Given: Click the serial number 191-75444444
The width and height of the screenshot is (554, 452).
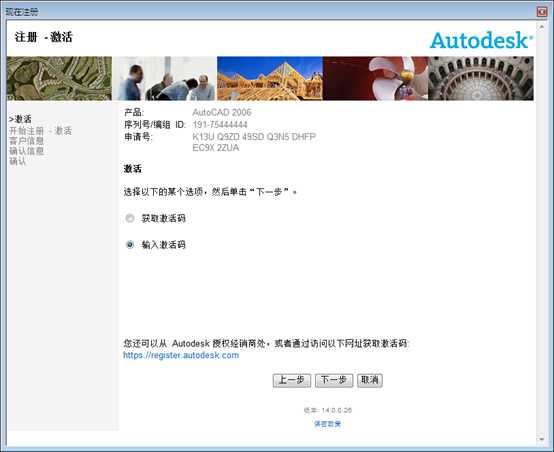Looking at the screenshot, I should pos(220,124).
